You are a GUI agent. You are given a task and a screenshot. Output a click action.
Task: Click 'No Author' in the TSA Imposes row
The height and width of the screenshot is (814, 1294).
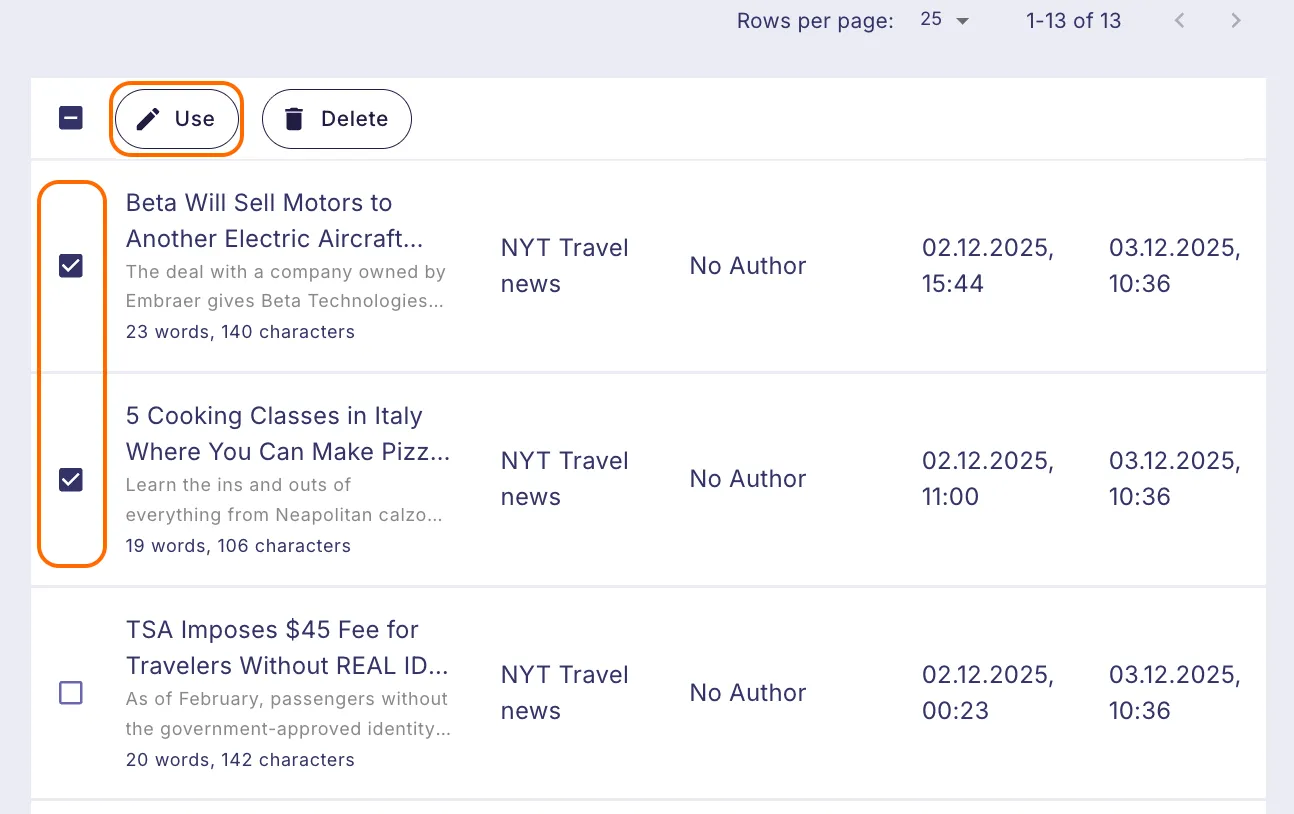pos(748,693)
